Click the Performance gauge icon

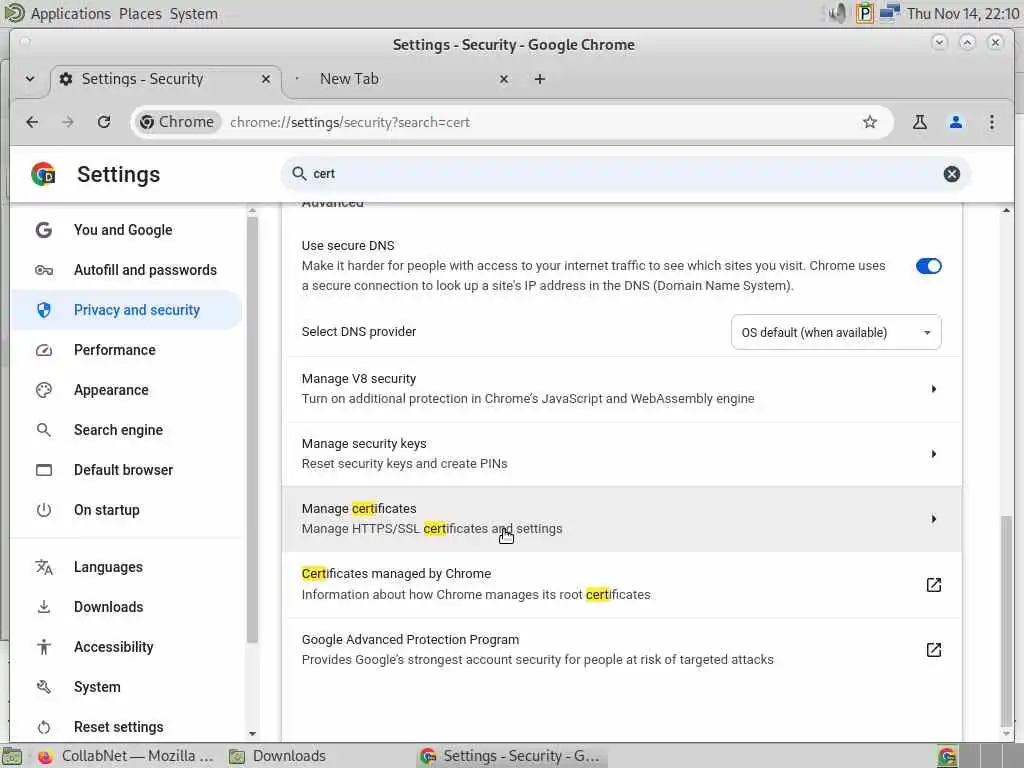(44, 350)
